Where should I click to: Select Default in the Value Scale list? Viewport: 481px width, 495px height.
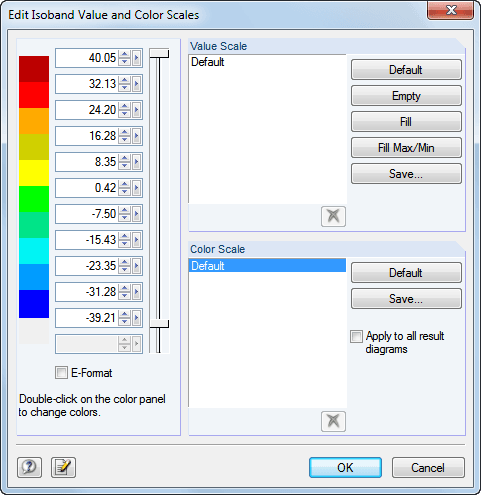click(x=267, y=62)
